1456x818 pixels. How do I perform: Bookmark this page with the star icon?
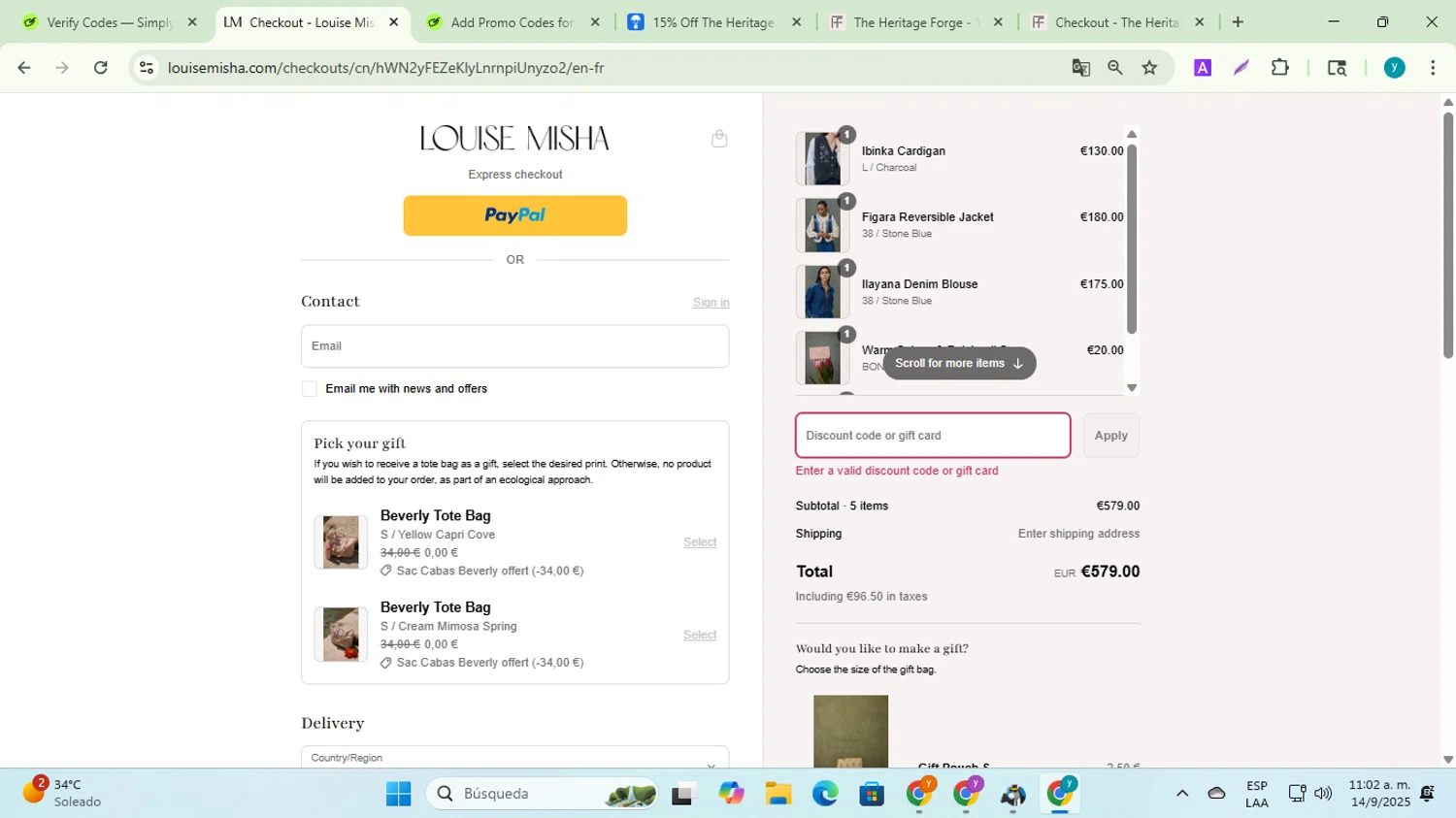click(1150, 68)
